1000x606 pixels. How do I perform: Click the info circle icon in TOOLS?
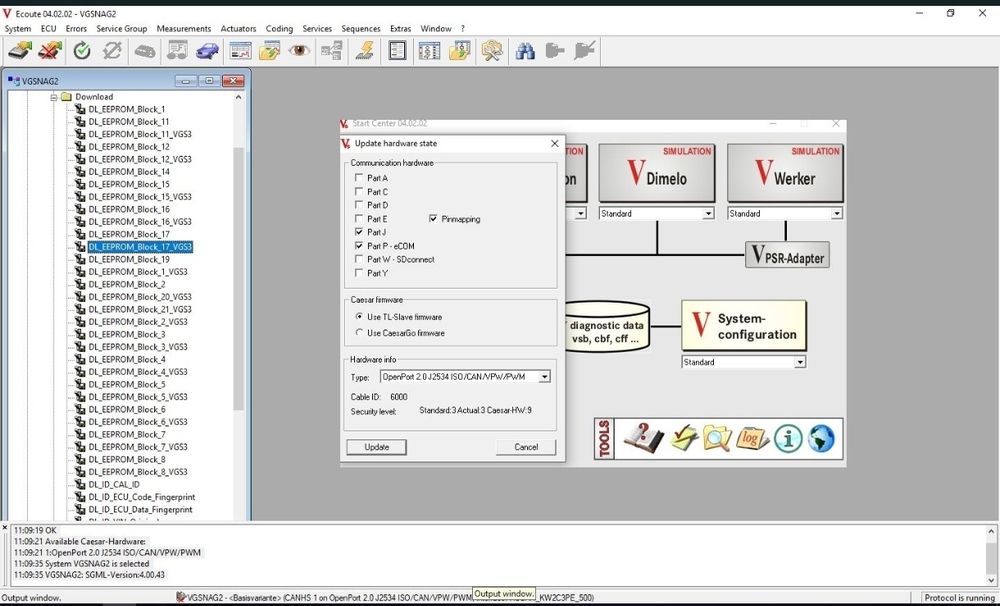(x=788, y=439)
